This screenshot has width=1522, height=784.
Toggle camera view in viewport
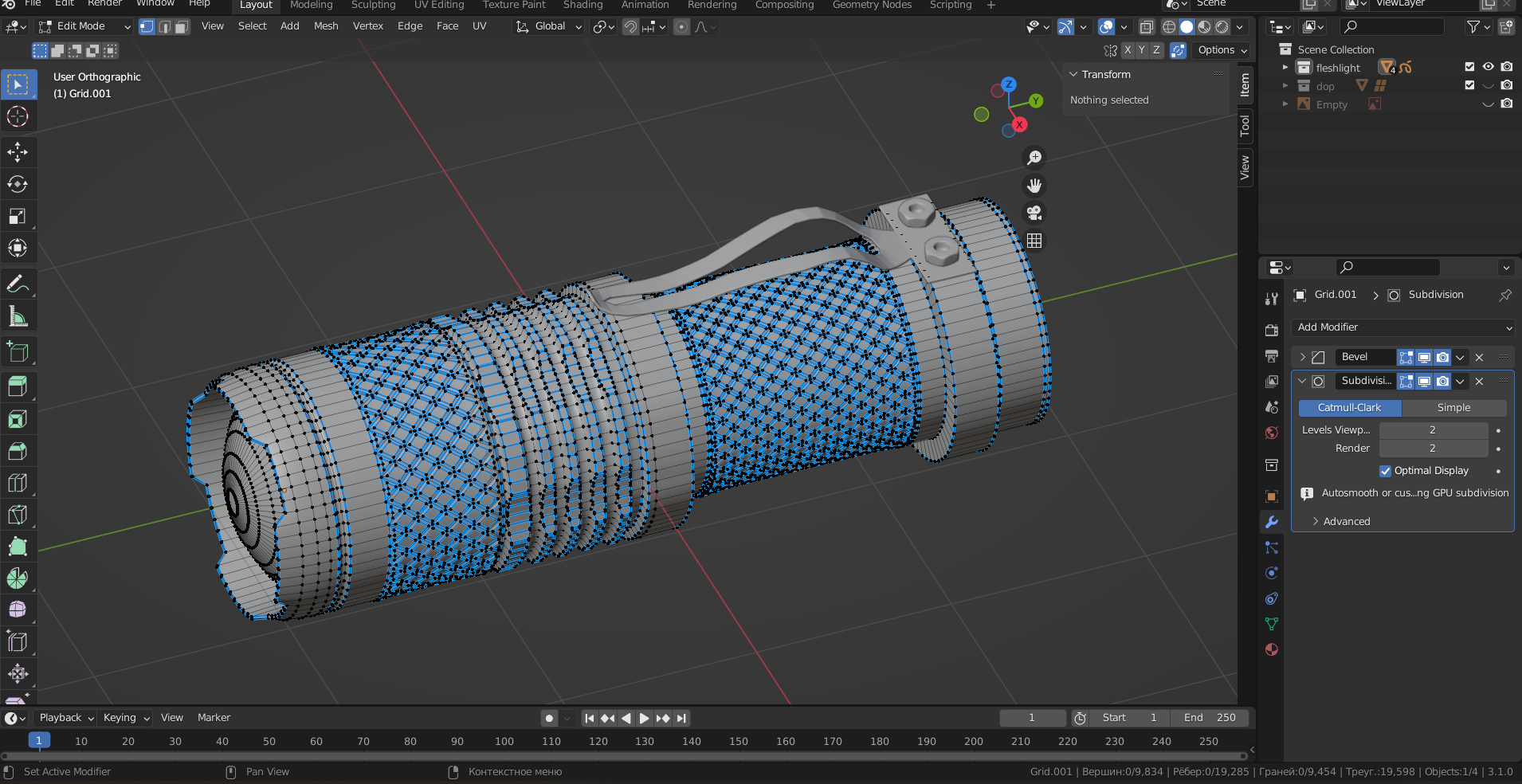click(1034, 214)
